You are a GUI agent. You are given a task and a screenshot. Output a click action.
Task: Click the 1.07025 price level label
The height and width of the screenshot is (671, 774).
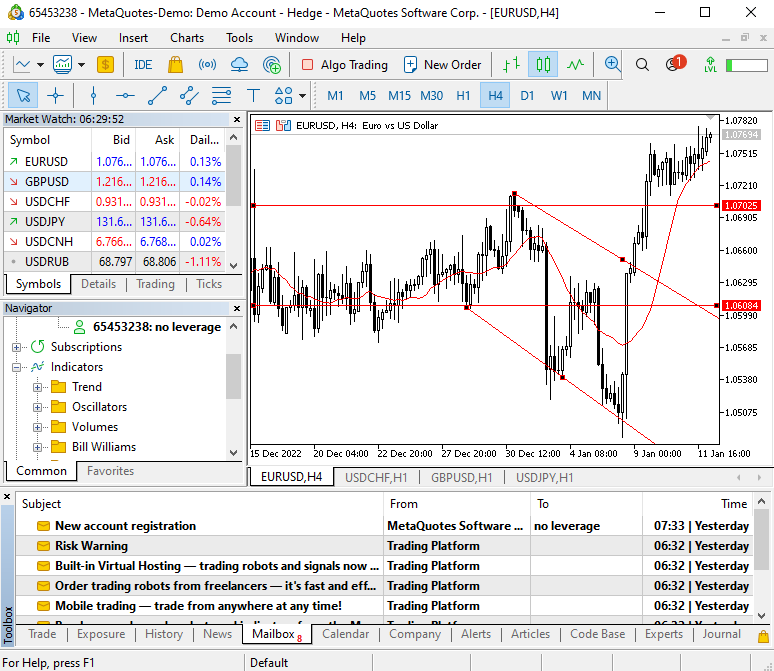[x=741, y=205]
